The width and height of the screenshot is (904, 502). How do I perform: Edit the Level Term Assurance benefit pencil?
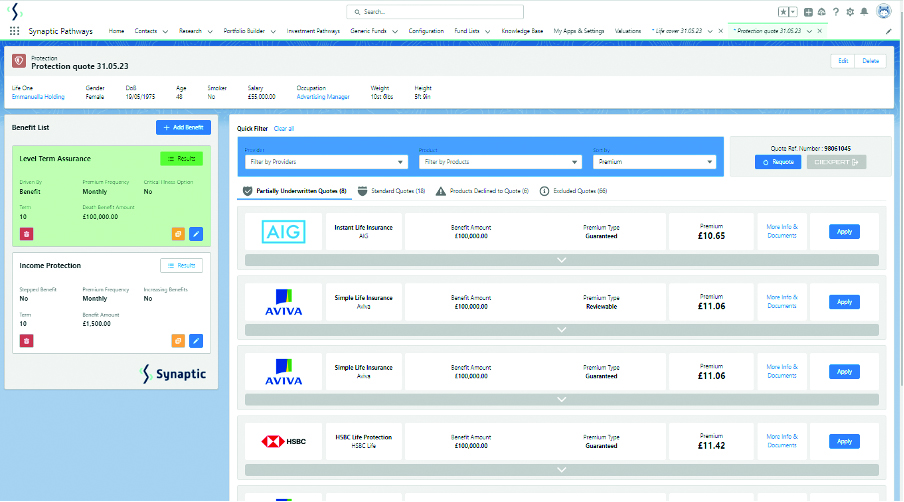click(196, 234)
